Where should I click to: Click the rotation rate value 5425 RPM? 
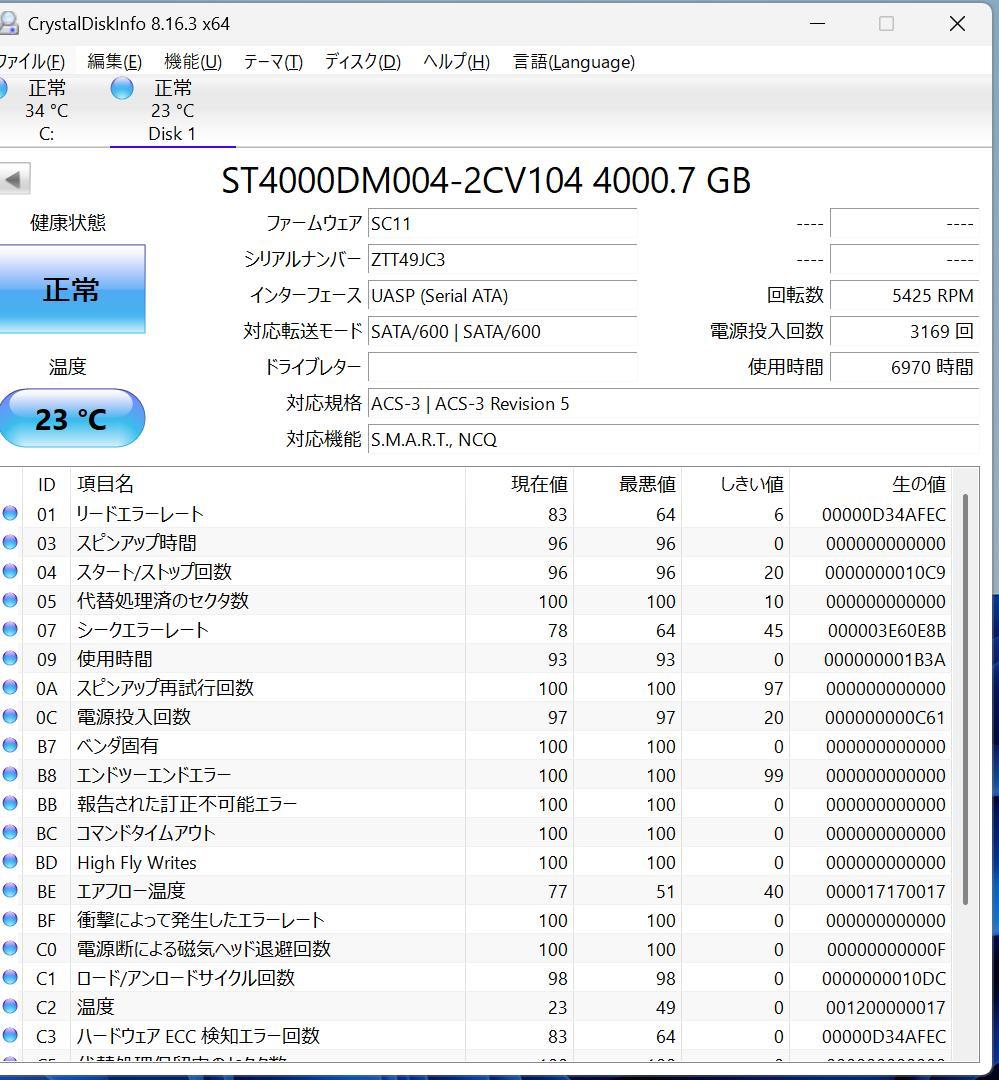point(904,295)
